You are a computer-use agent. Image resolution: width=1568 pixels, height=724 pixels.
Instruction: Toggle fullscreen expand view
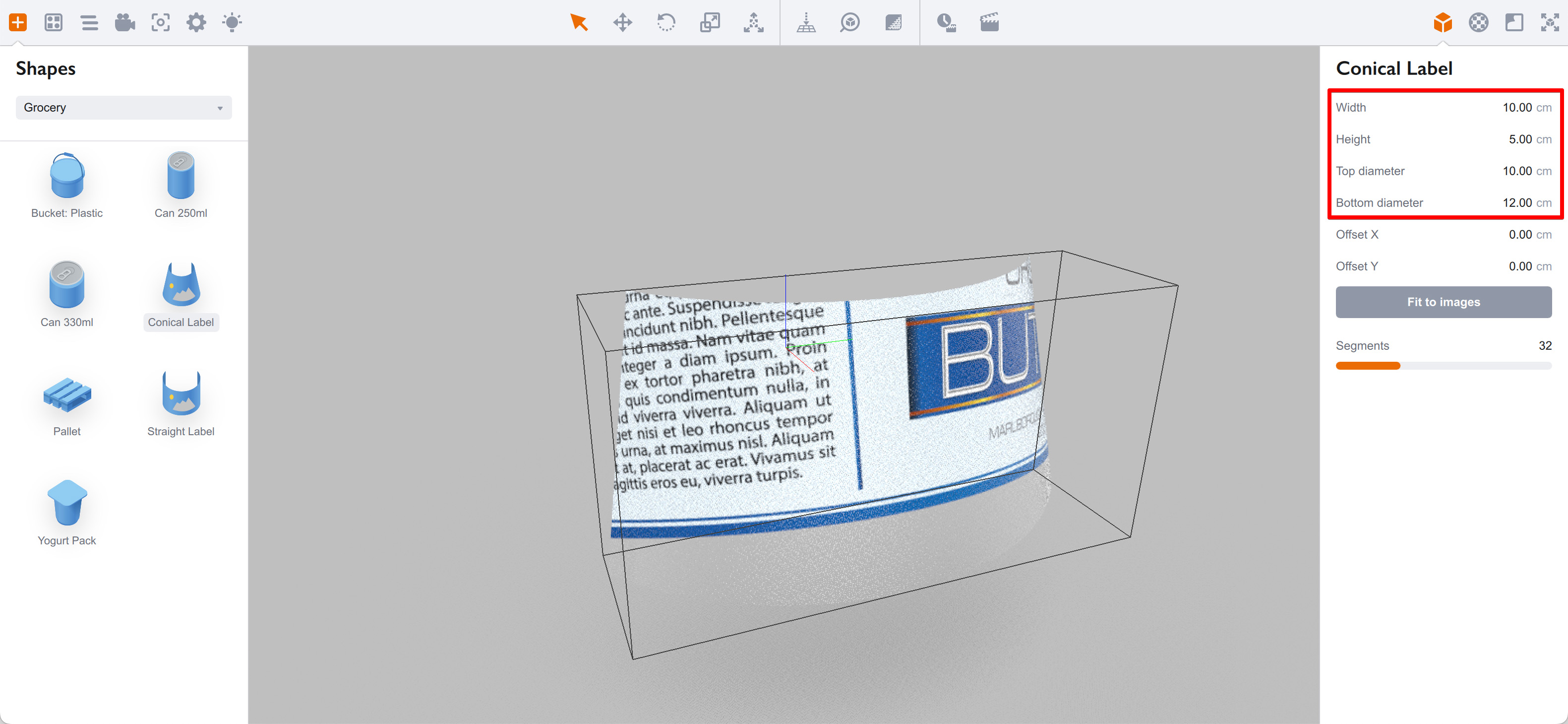pos(1550,22)
